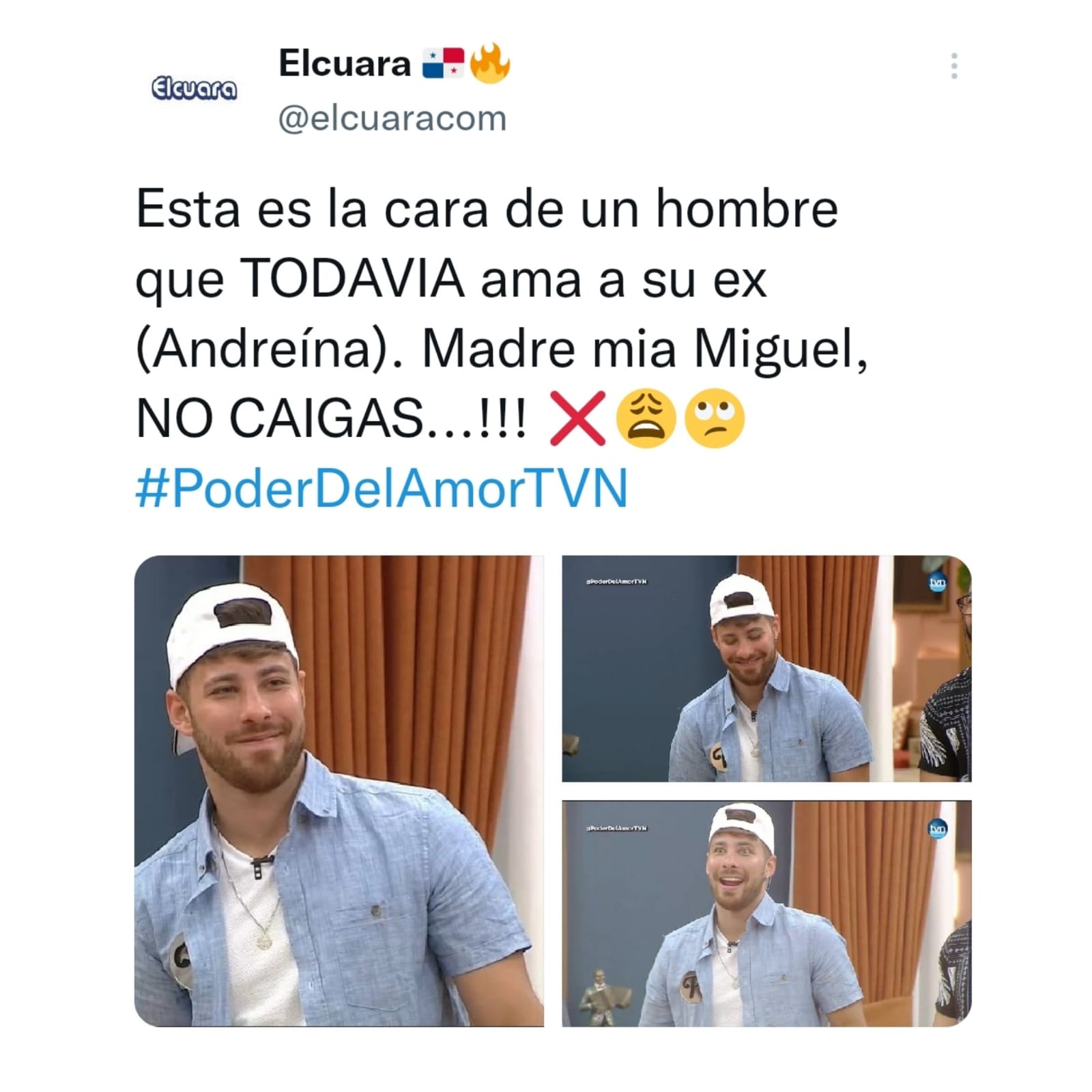Click the red cross mark emoji
This screenshot has width=1092, height=1092.
pyautogui.click(x=577, y=418)
